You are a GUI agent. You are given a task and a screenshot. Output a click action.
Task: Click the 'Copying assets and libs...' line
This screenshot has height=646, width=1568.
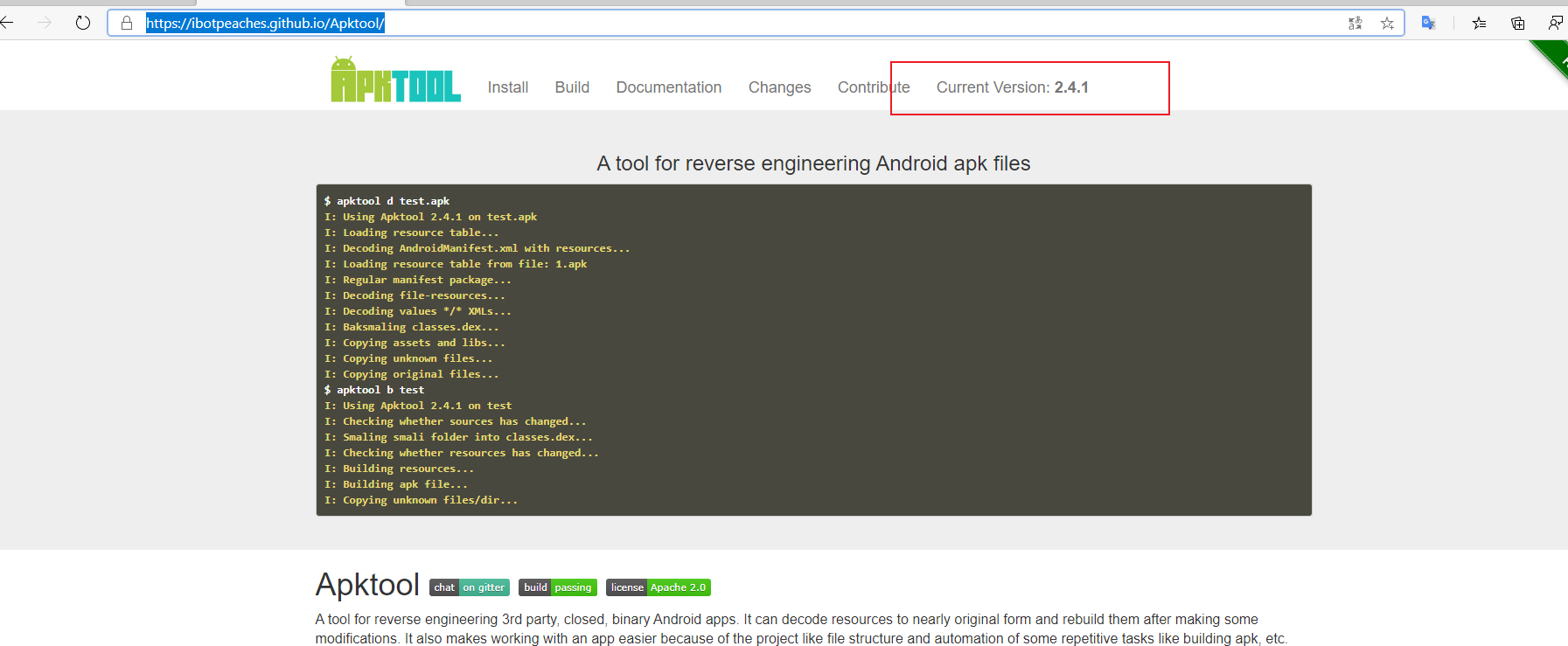[415, 343]
